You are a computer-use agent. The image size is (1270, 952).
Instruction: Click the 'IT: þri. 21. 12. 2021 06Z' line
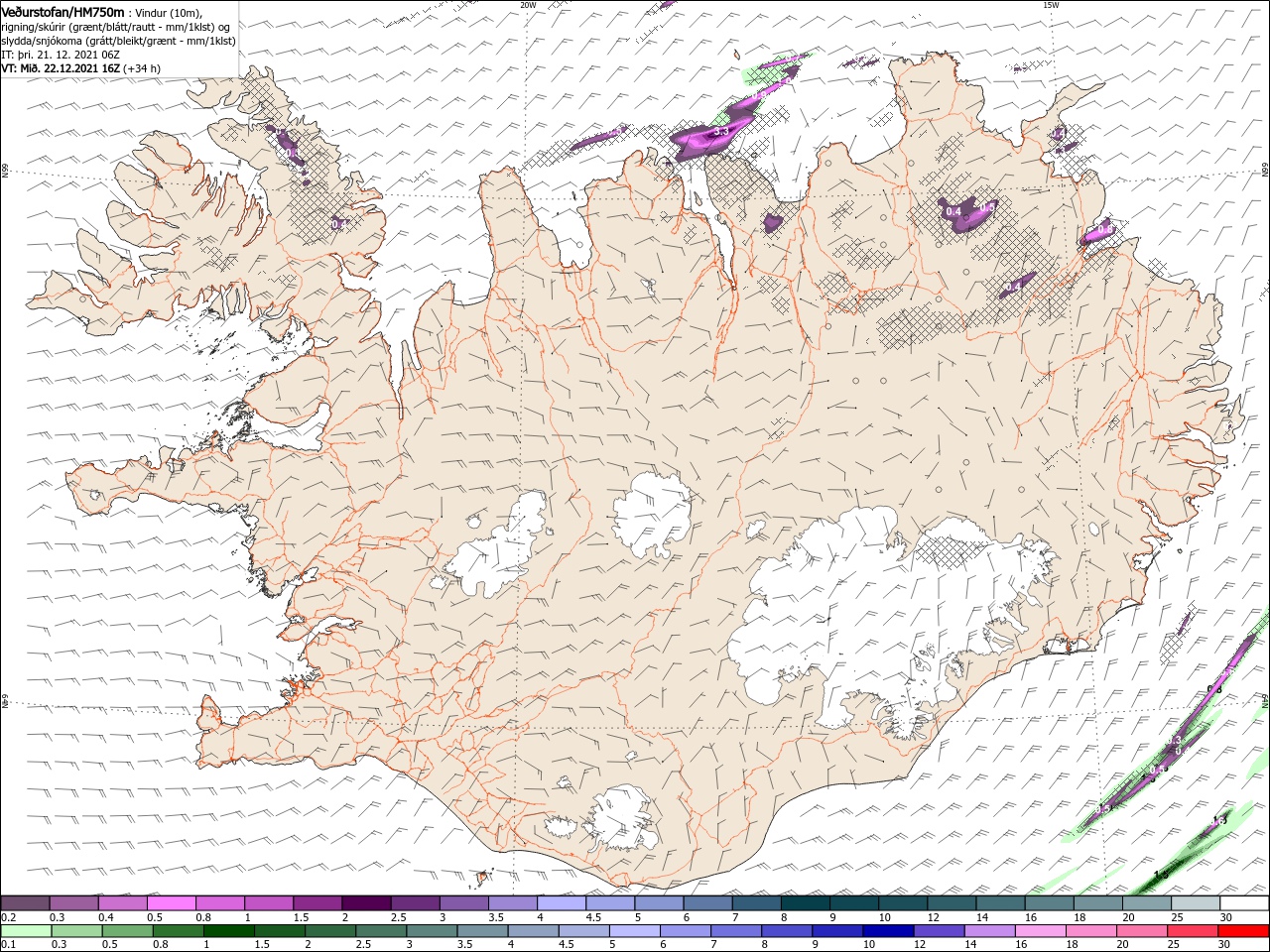click(61, 54)
